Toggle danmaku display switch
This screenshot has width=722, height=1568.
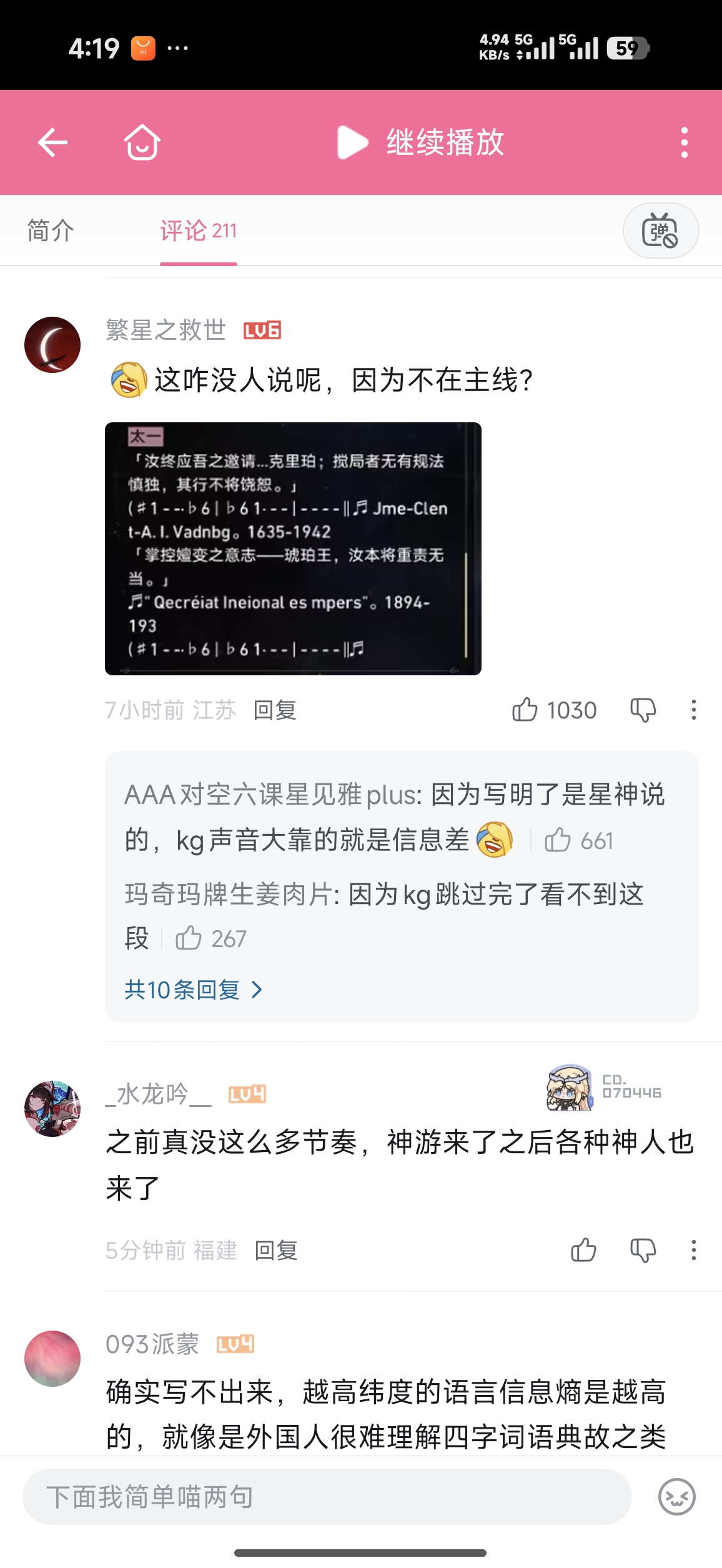(x=661, y=231)
